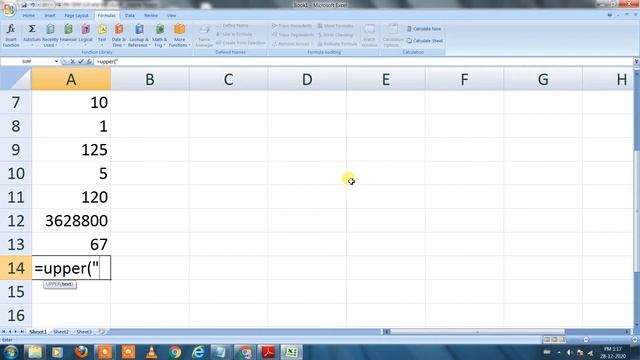This screenshot has width=640, height=360.
Task: Switch to Page Layout view in status bar
Action: click(554, 340)
